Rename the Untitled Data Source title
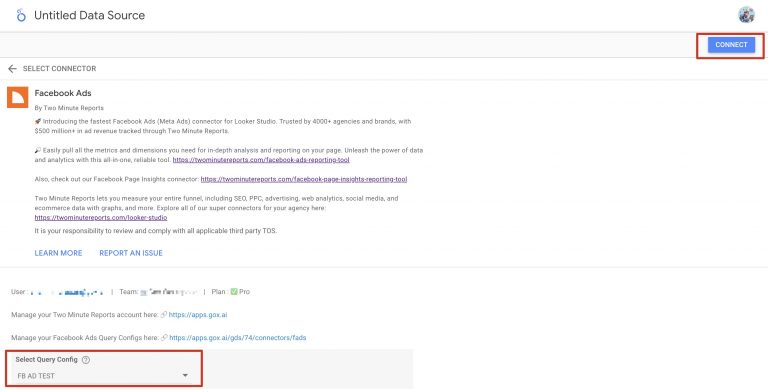This screenshot has height=392, width=768. point(90,15)
